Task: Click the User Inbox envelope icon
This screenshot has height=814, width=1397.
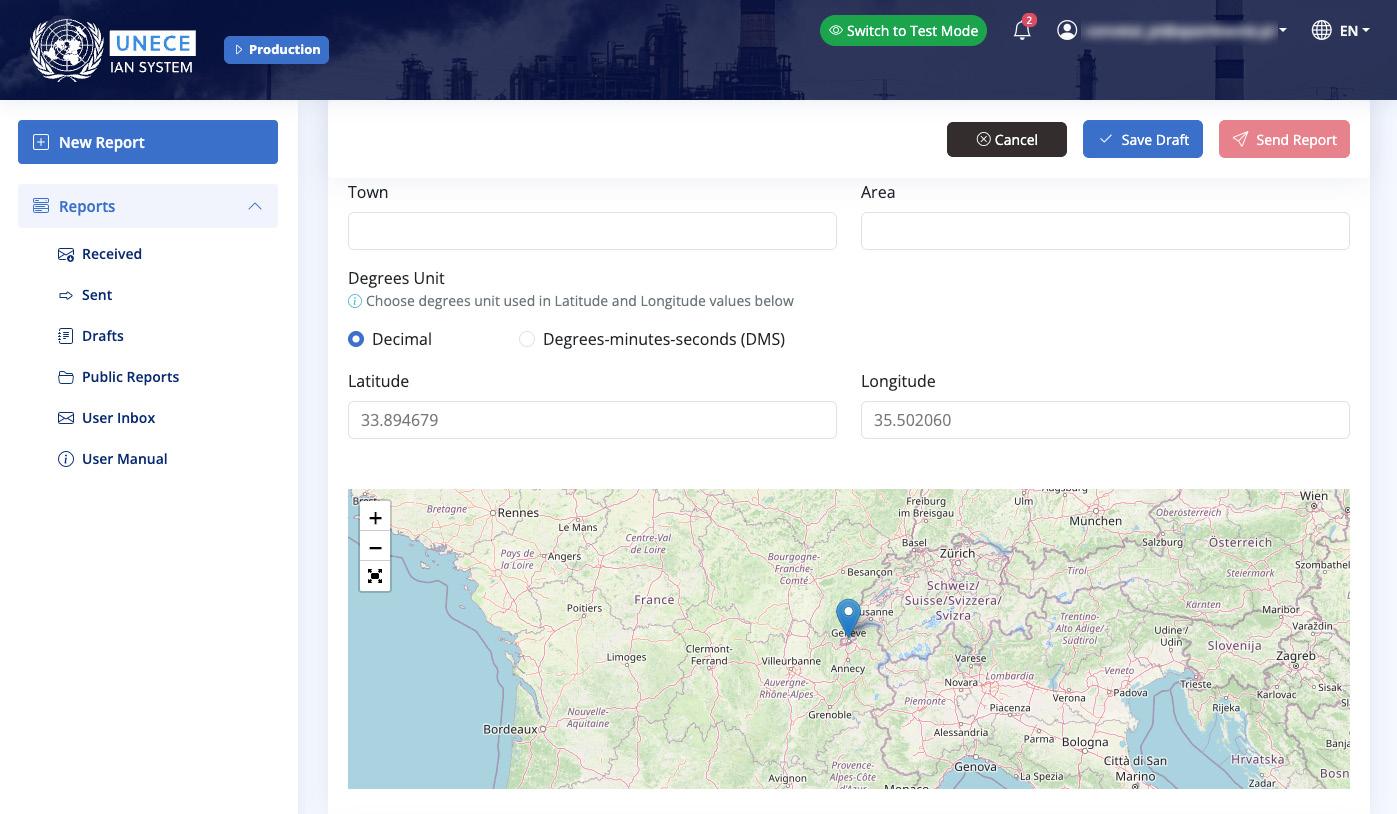Action: pyautogui.click(x=66, y=418)
